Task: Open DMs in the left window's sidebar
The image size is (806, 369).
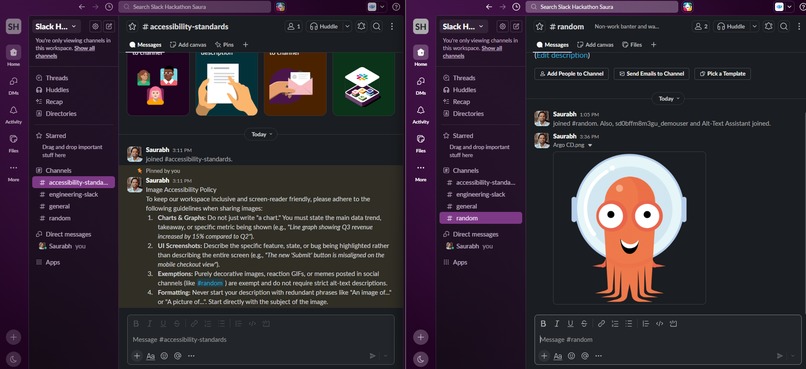Action: [13, 84]
